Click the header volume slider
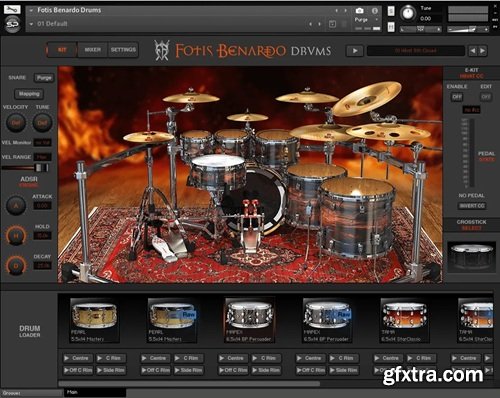Image resolution: width=500 pixels, height=398 pixels. [x=468, y=30]
